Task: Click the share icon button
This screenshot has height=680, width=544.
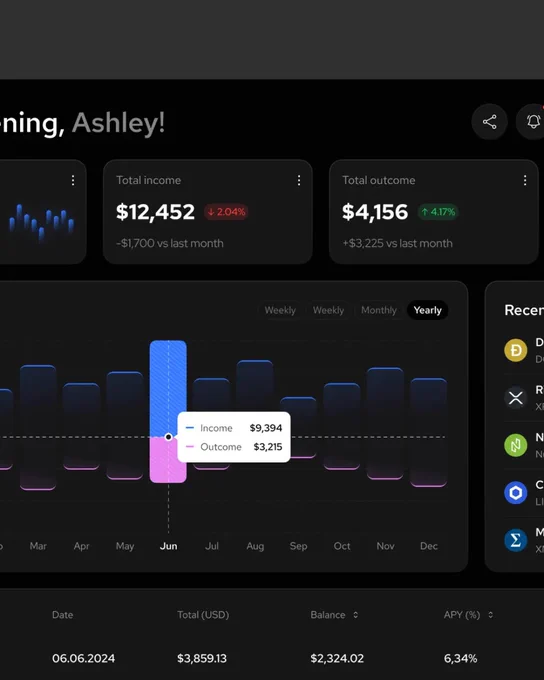Action: pyautogui.click(x=489, y=122)
